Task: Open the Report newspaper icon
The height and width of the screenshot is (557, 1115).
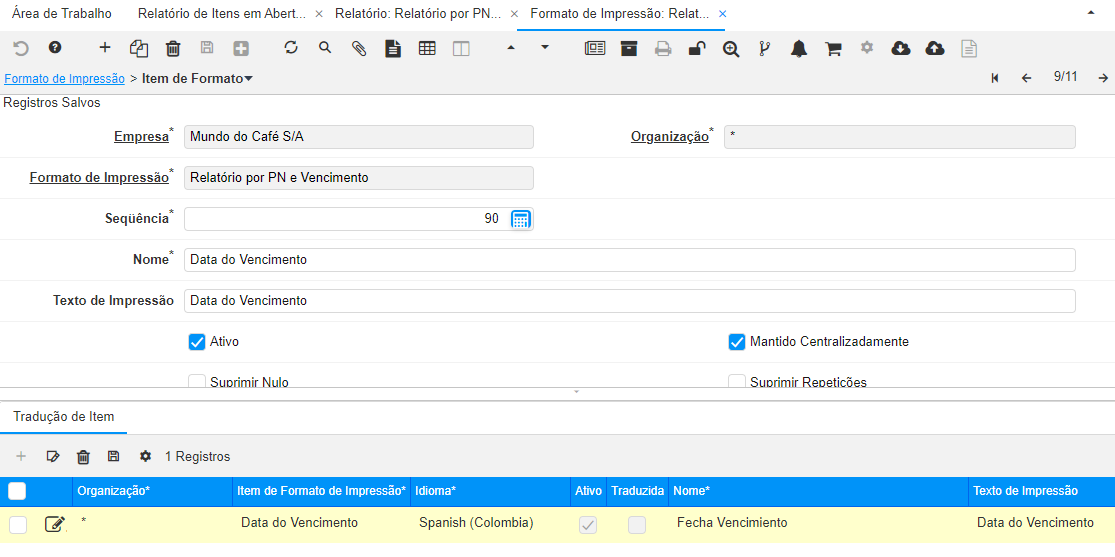Action: pos(594,48)
